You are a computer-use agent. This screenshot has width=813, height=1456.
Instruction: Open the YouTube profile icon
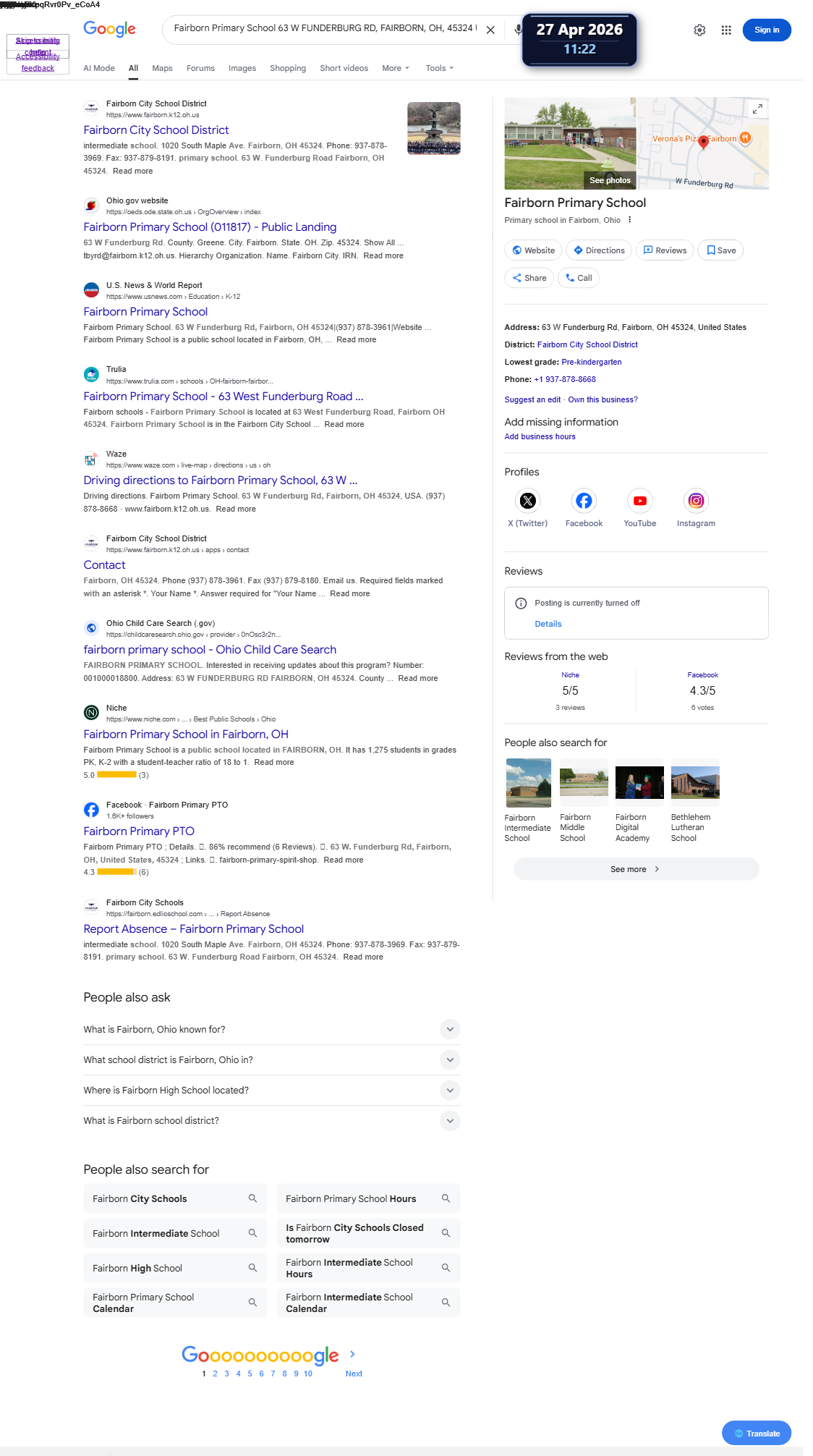[x=640, y=501]
